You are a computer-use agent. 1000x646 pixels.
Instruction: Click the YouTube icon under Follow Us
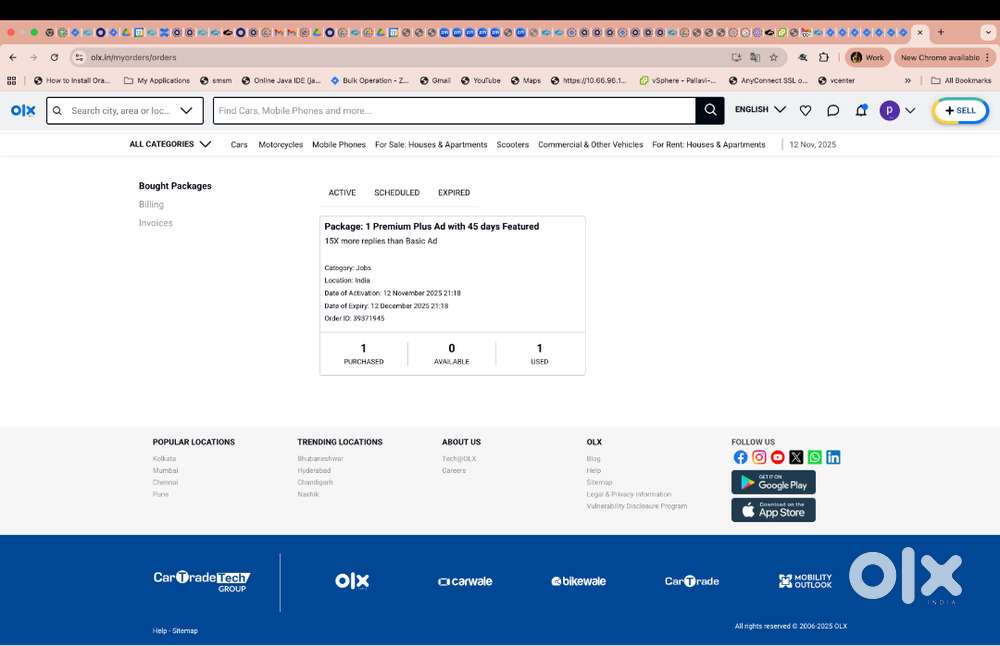[x=778, y=457]
